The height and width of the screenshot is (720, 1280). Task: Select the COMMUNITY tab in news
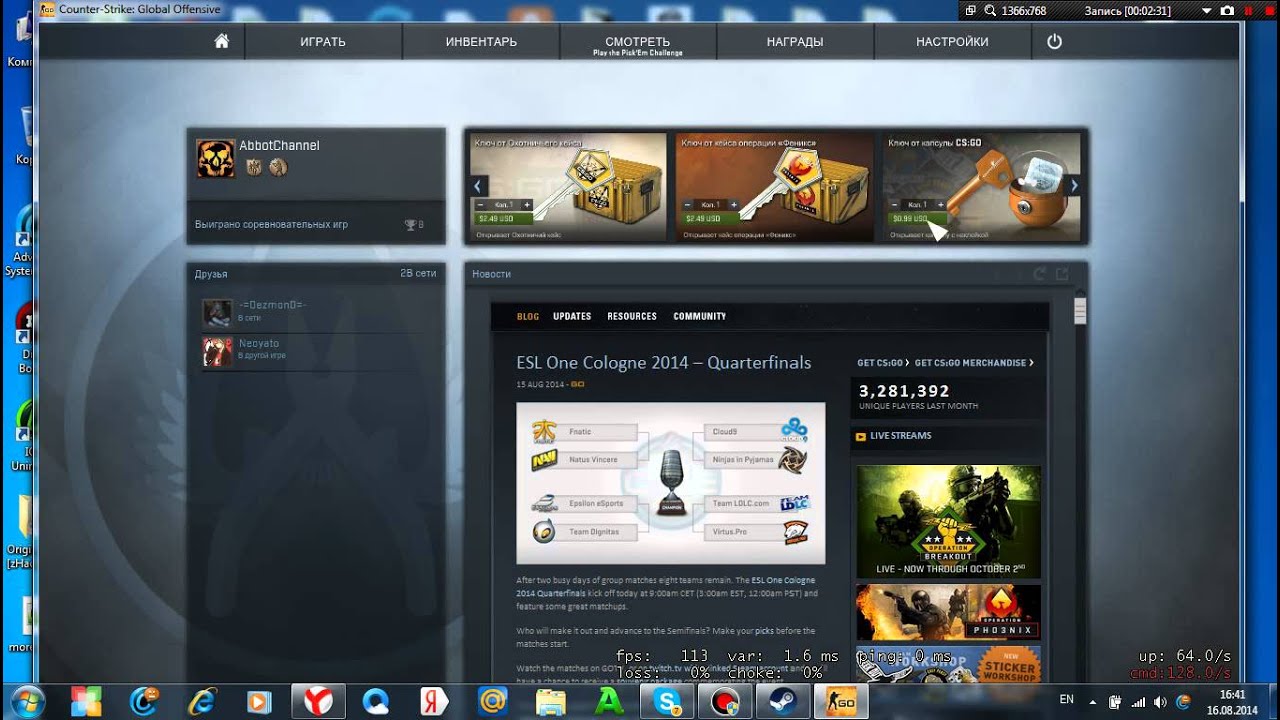[x=700, y=316]
